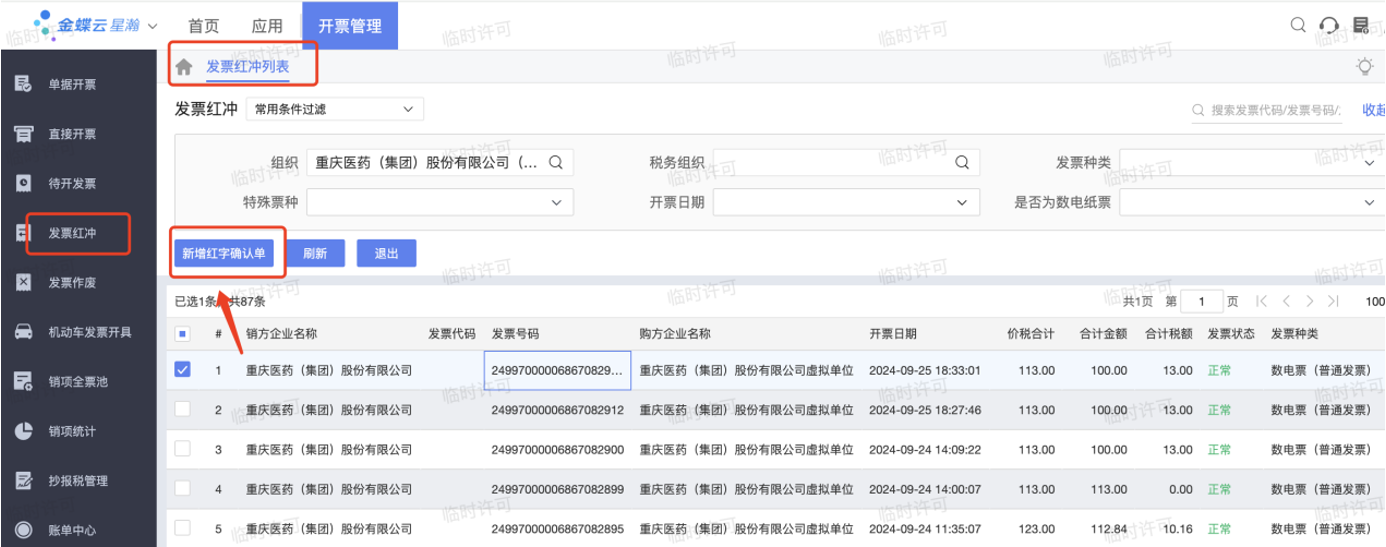1386x547 pixels.
Task: Open the customer service headset icon
Action: 1329,25
